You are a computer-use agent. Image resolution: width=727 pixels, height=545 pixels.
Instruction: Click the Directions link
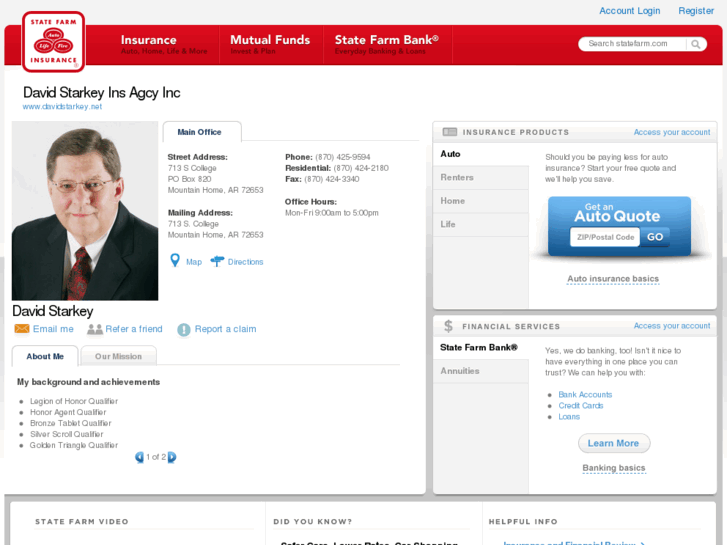coord(245,262)
